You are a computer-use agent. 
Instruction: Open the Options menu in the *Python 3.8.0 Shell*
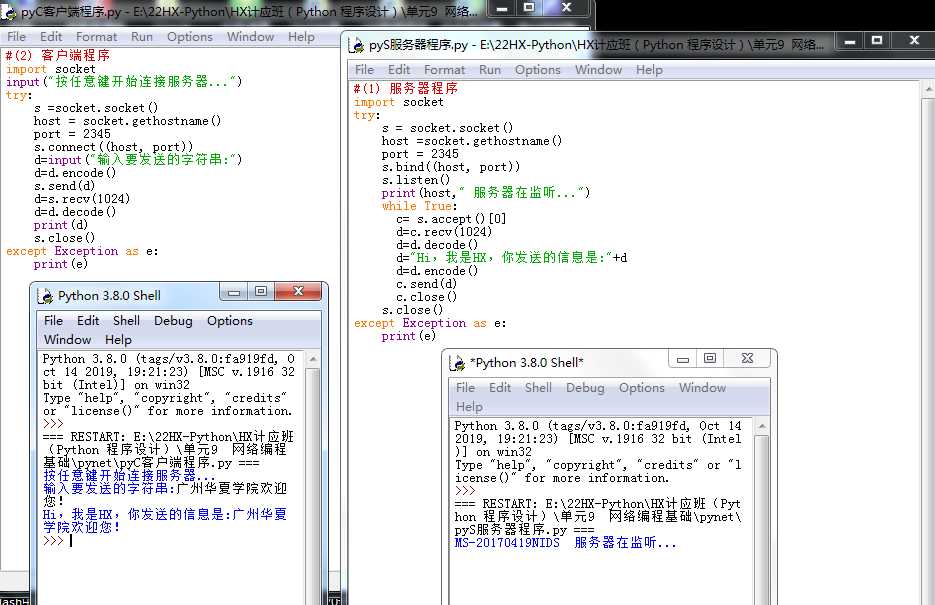[641, 388]
